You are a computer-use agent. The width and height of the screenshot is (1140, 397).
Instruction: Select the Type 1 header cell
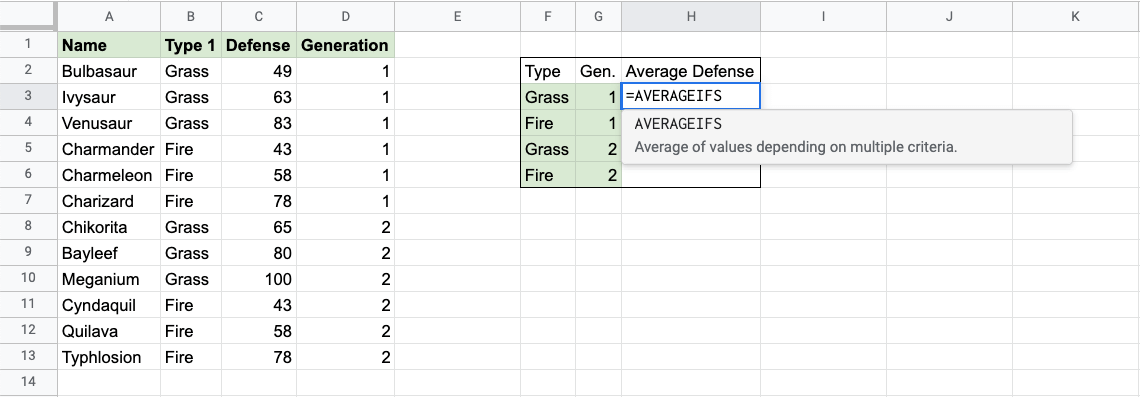pyautogui.click(x=191, y=45)
